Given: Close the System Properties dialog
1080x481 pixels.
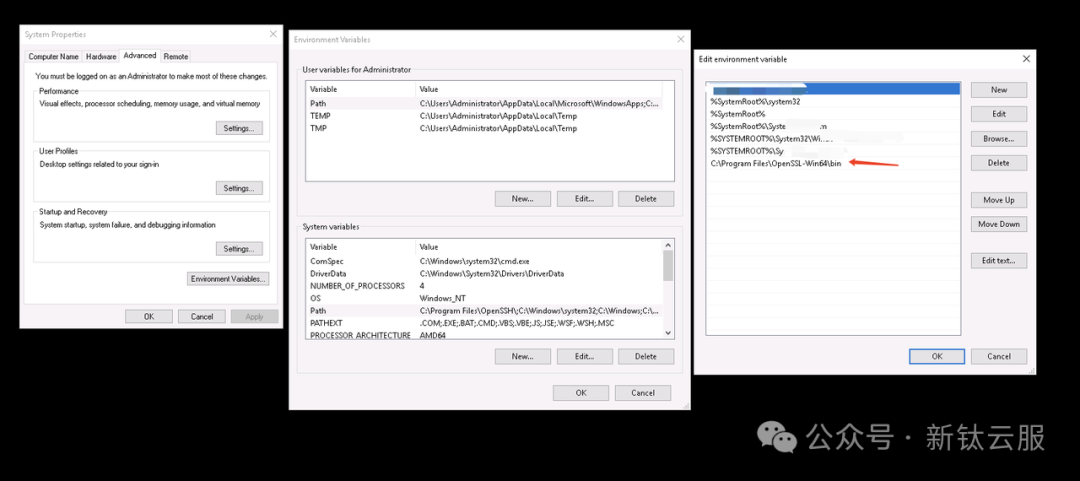Looking at the screenshot, I should point(273,34).
